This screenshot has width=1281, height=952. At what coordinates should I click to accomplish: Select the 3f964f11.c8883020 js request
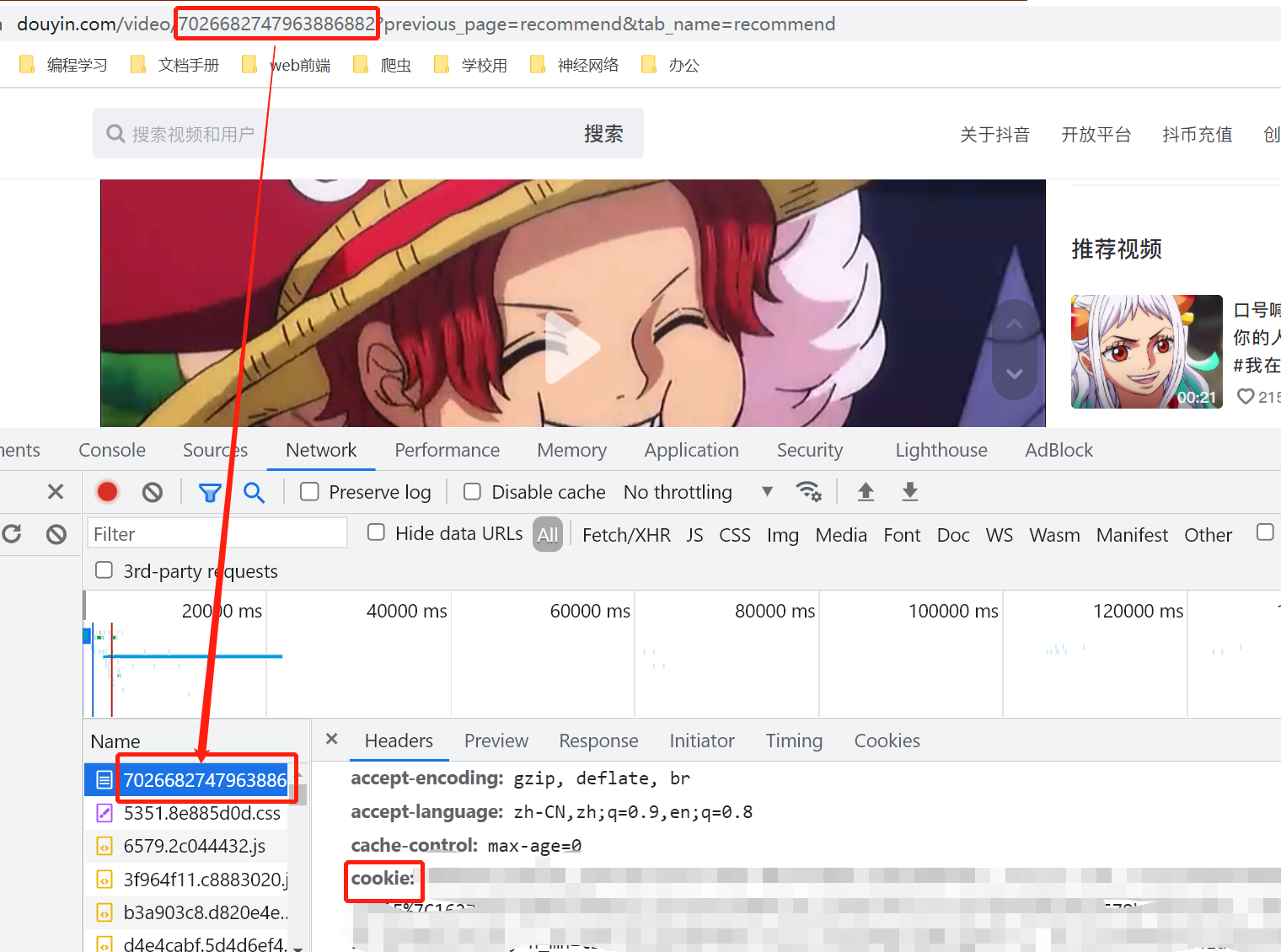click(x=187, y=880)
